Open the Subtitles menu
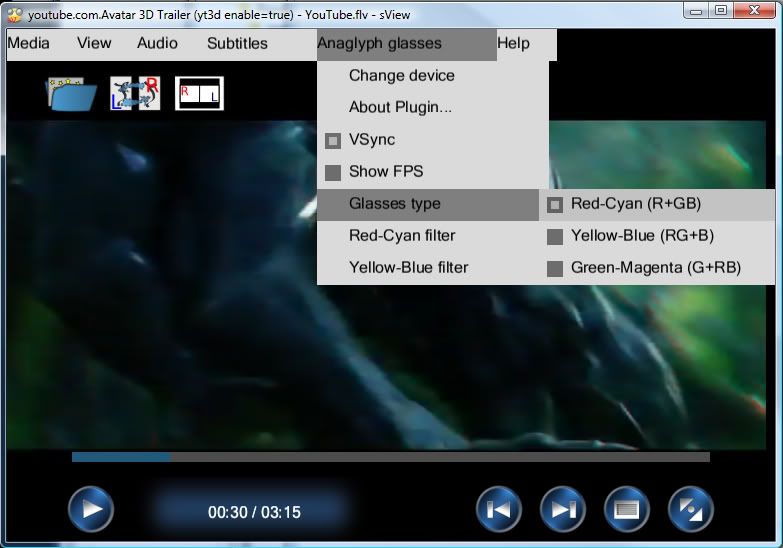This screenshot has height=548, width=783. point(237,43)
